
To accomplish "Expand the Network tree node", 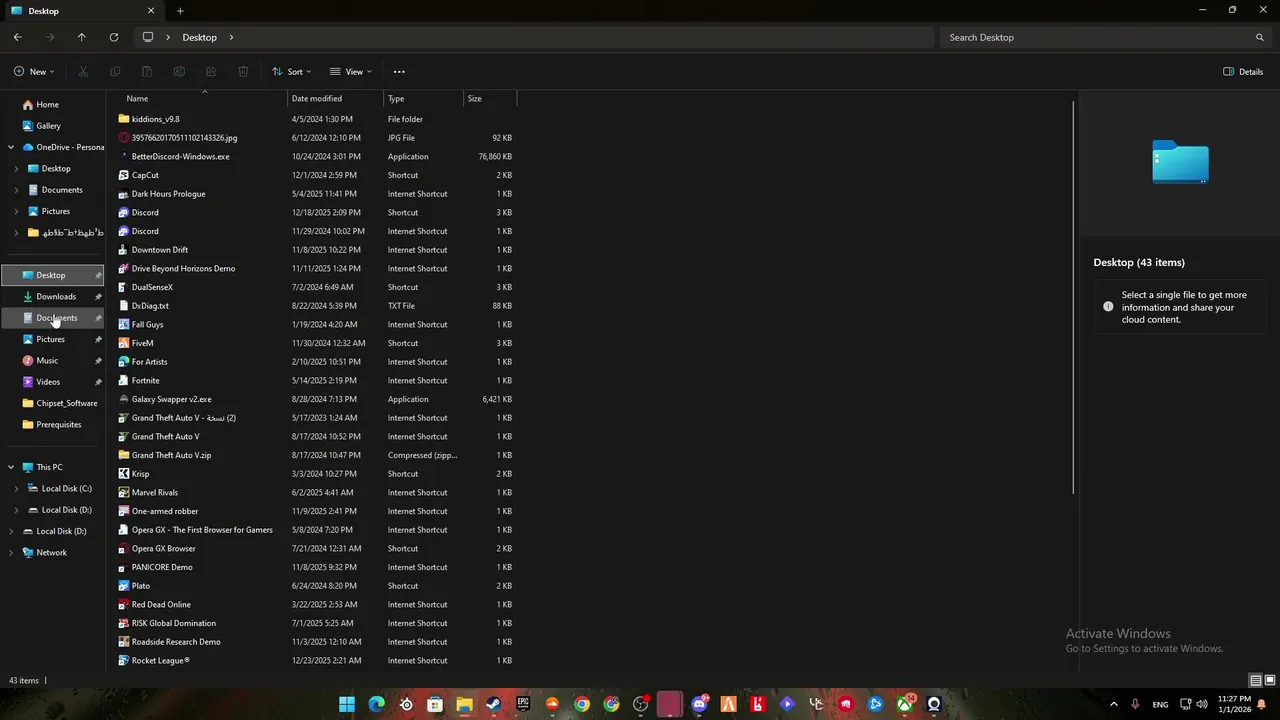I will [11, 552].
